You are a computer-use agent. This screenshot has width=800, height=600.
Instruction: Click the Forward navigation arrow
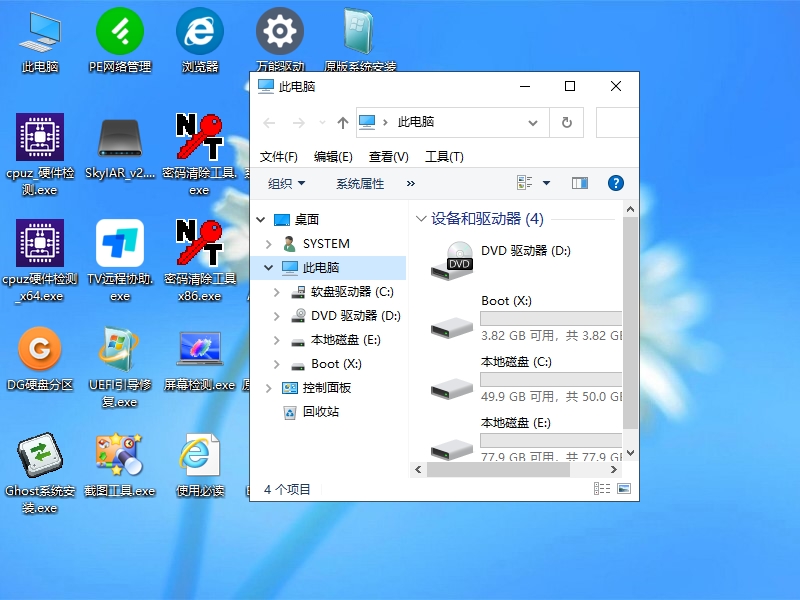[298, 122]
